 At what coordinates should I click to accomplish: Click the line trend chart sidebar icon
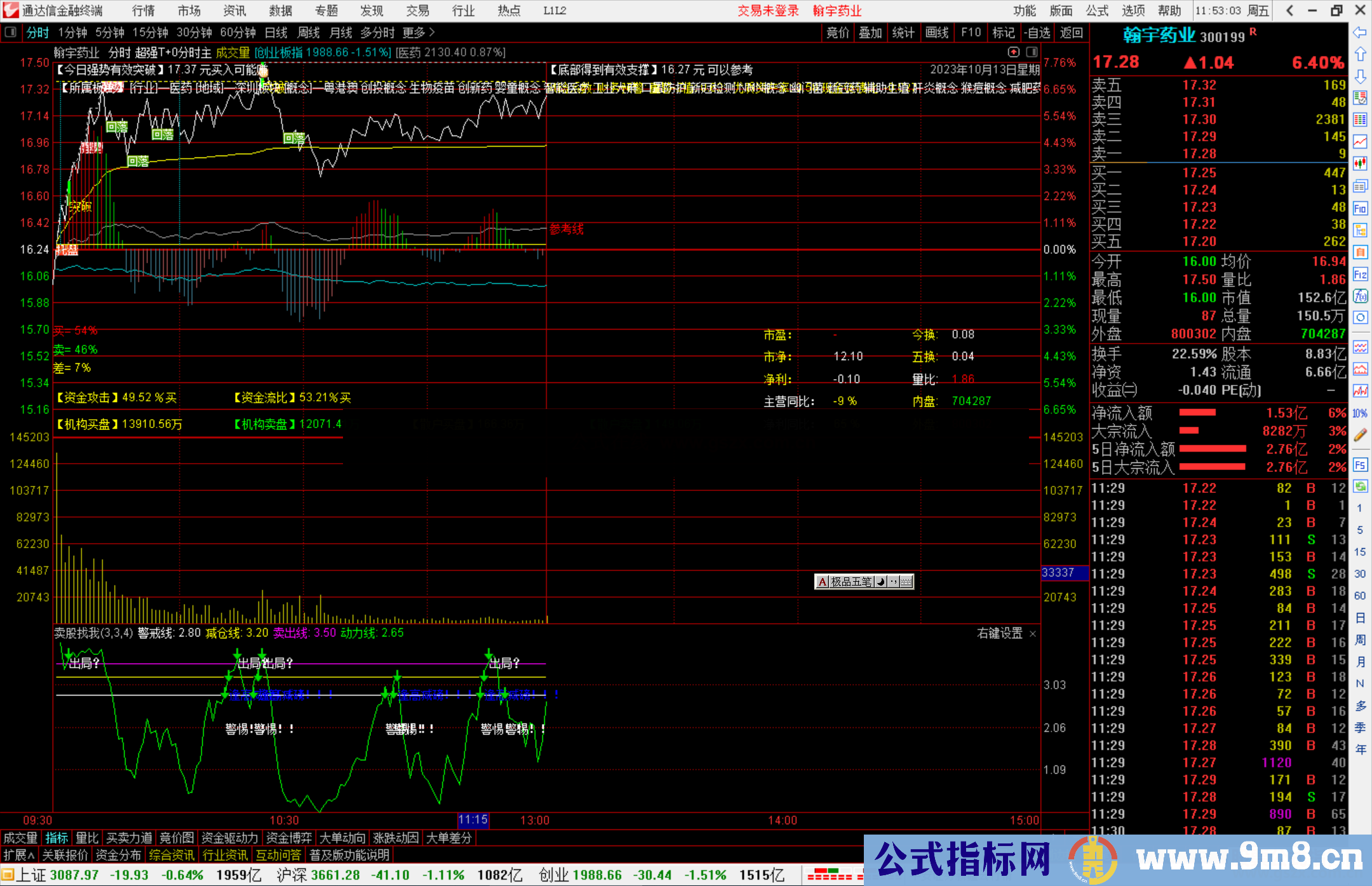click(x=1360, y=141)
